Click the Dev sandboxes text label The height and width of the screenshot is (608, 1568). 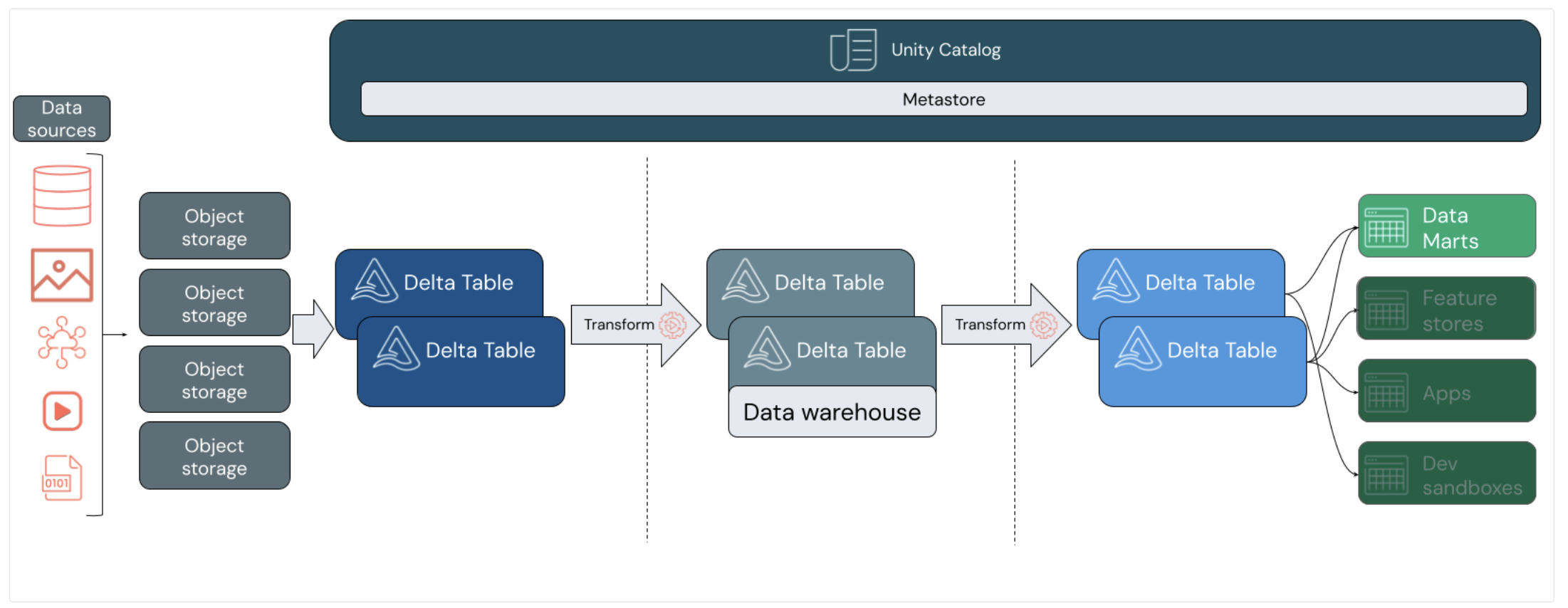point(1472,476)
